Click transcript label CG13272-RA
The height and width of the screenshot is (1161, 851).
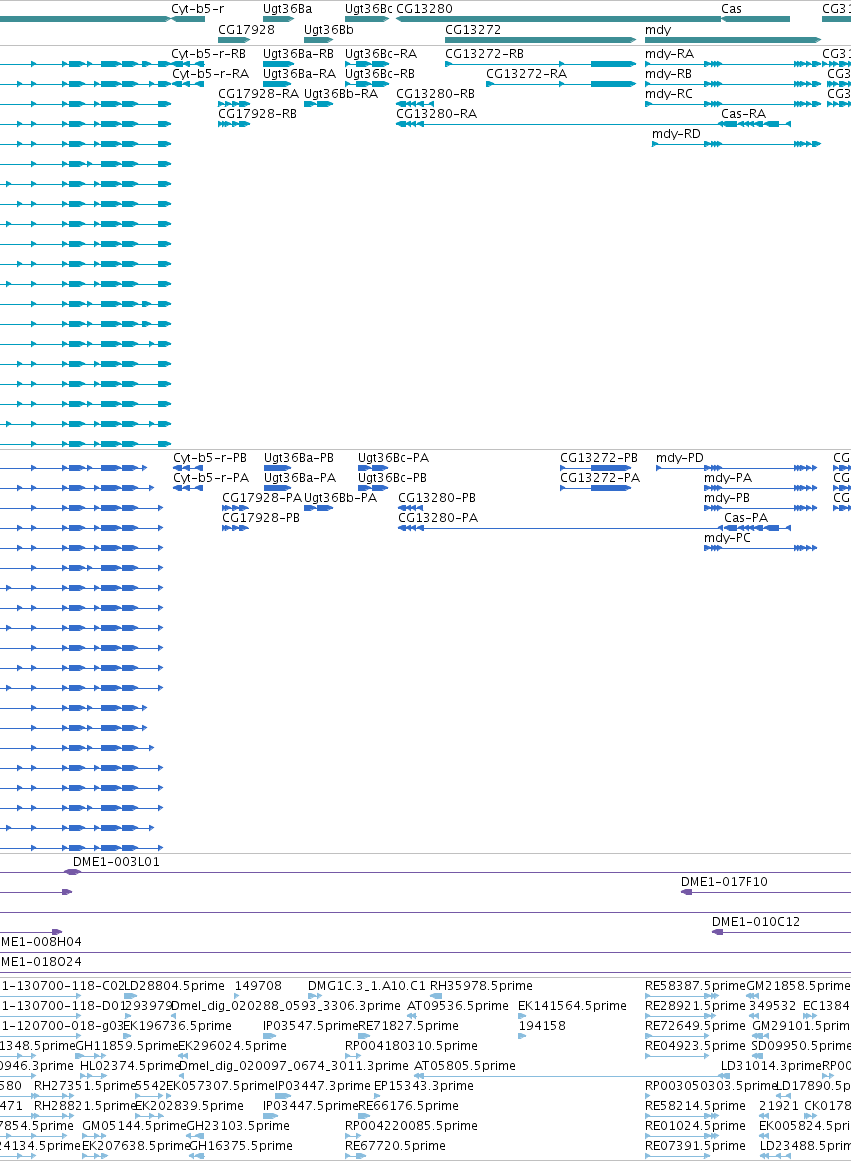(527, 74)
